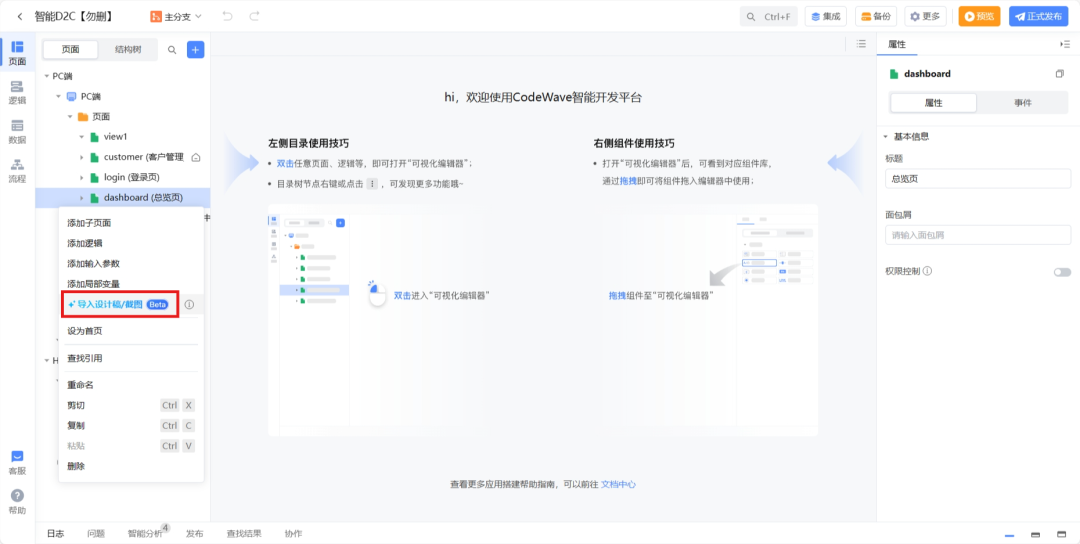1080x544 pixels.
Task: Click info icon beside 导入设计稿/截图
Action: [189, 304]
